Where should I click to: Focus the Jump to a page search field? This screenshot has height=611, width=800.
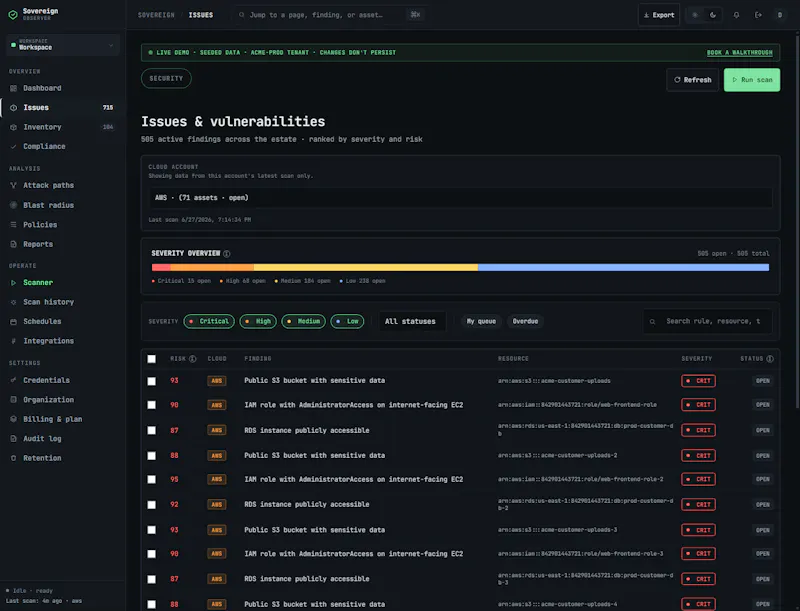(x=330, y=15)
